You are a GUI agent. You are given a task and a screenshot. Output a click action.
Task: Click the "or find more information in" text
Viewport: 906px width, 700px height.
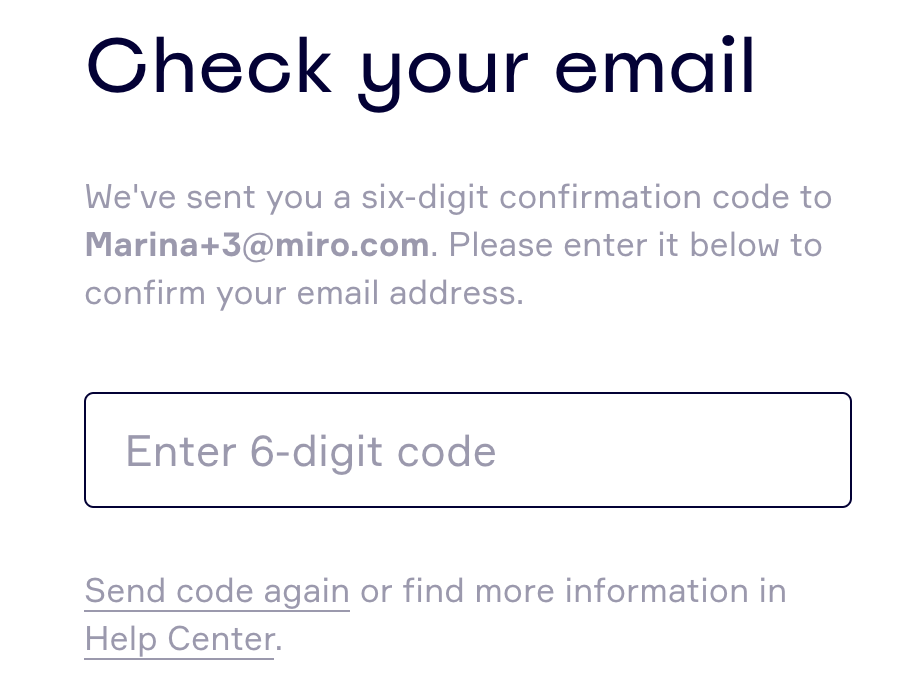tap(573, 591)
